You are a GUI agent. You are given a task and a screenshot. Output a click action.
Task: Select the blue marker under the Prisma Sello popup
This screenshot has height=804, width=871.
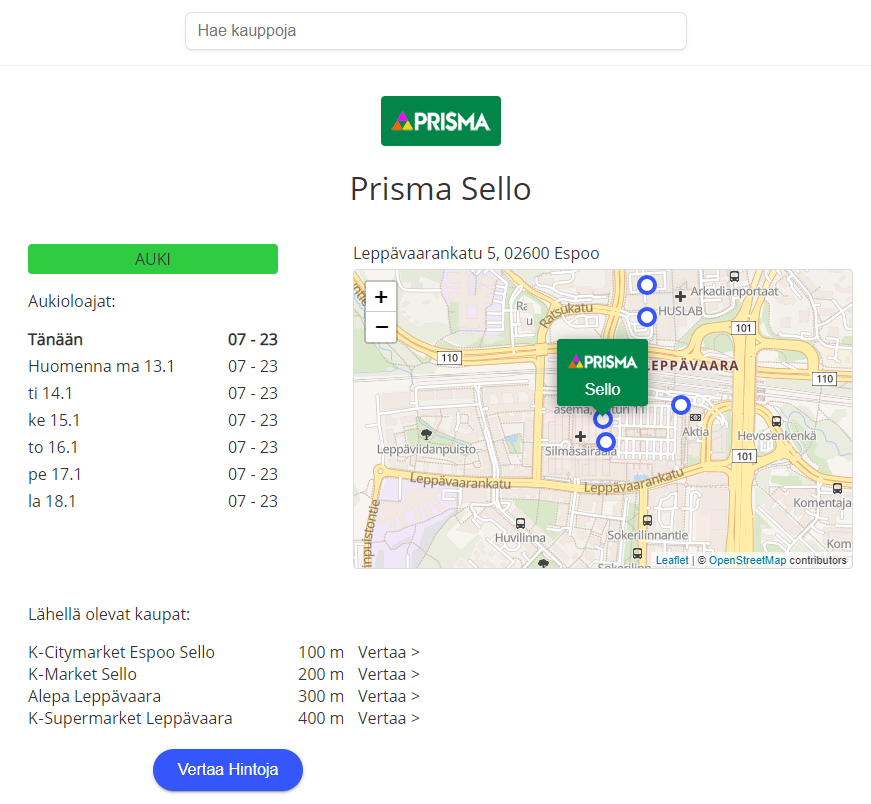coord(603,420)
